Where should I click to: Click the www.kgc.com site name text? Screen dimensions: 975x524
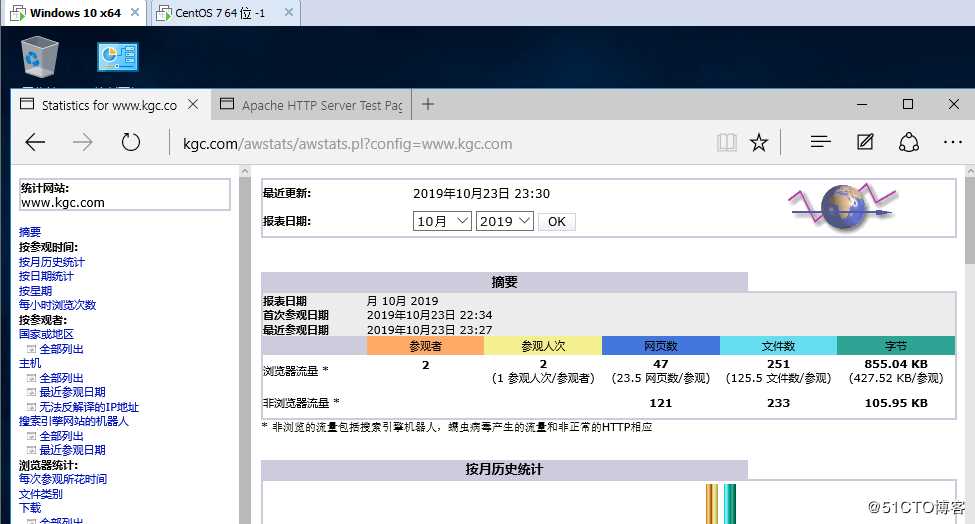[63, 203]
